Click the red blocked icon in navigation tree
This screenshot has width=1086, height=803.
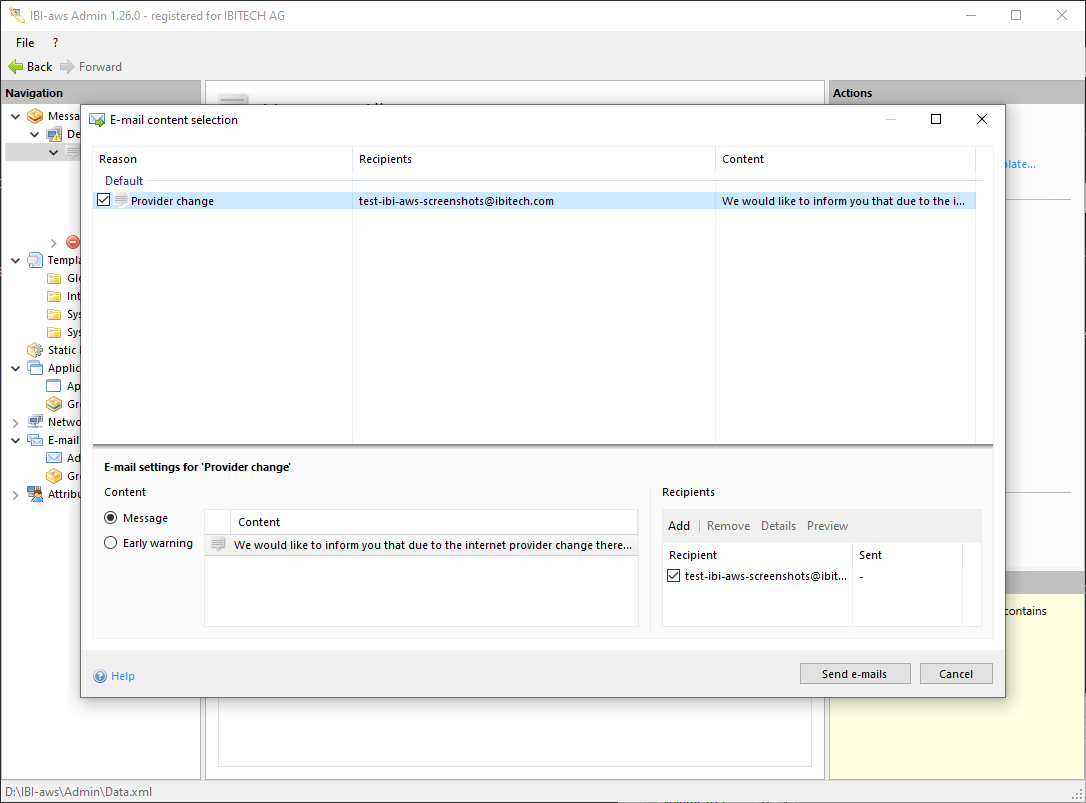(x=73, y=242)
